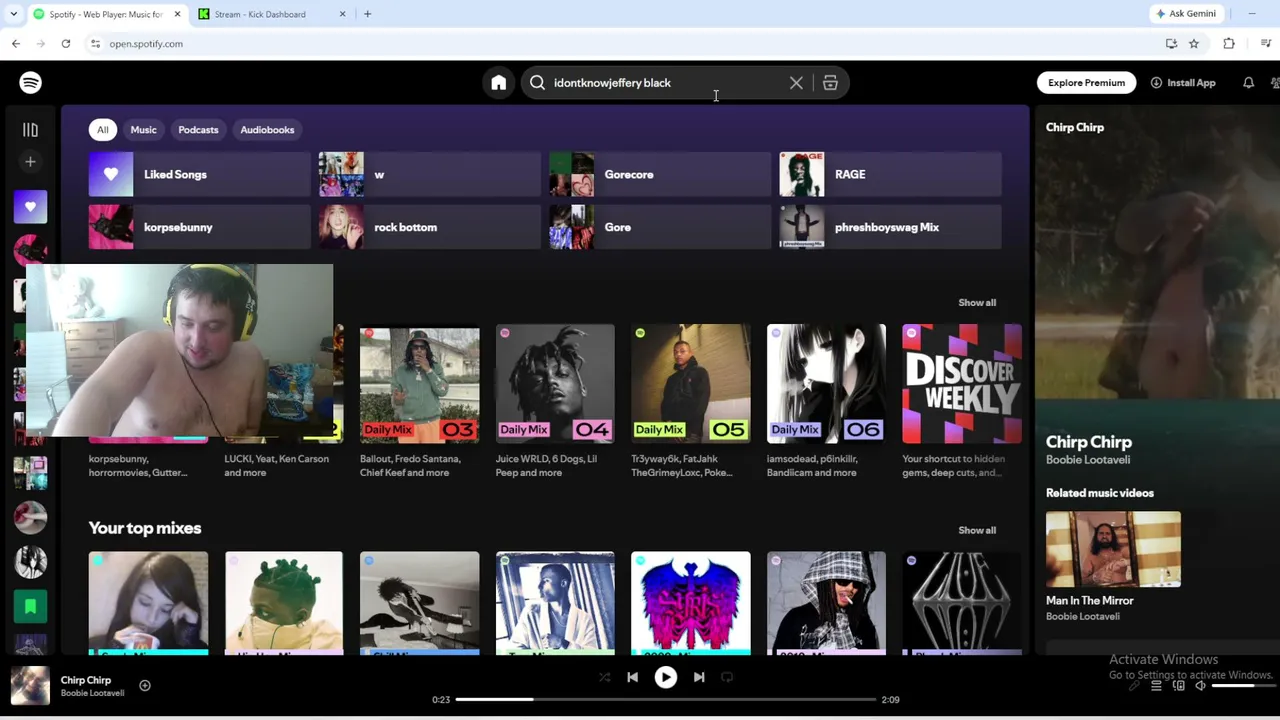Click the Install App link
This screenshot has width=1280, height=720.
1183,83
